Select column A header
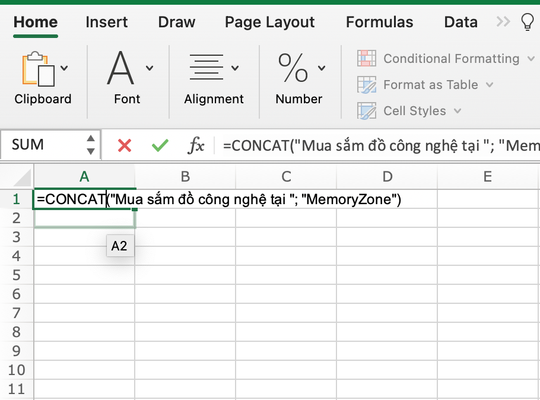 click(x=84, y=177)
